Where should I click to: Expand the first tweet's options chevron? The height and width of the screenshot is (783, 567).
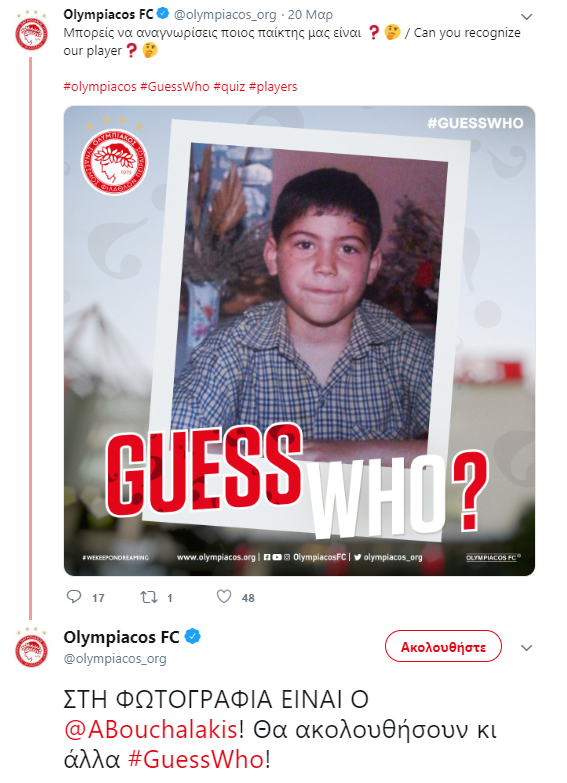pyautogui.click(x=526, y=17)
